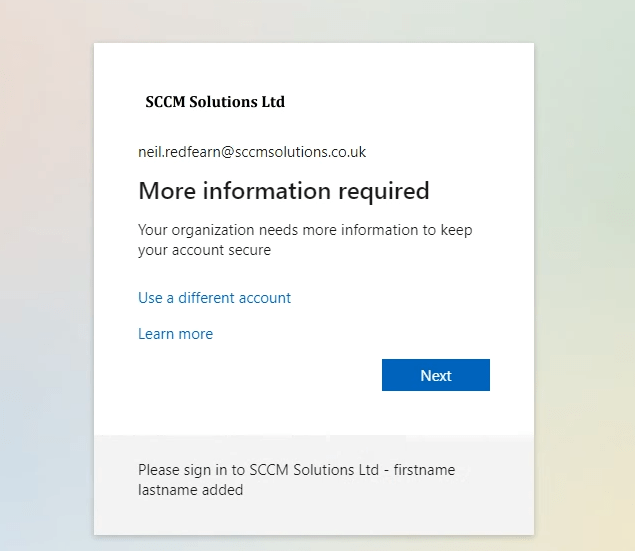This screenshot has width=635, height=551.
Task: Click the organization needs more information text
Action: pyautogui.click(x=305, y=230)
